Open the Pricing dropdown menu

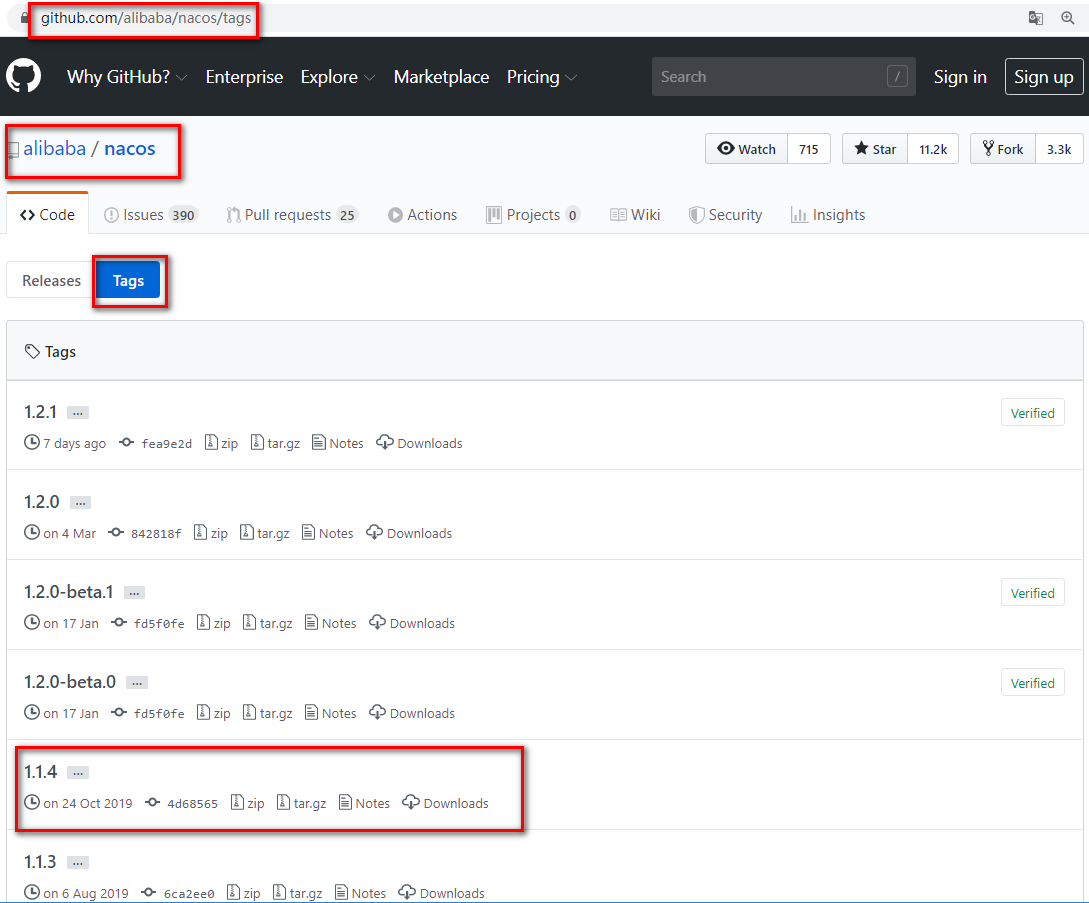click(542, 76)
